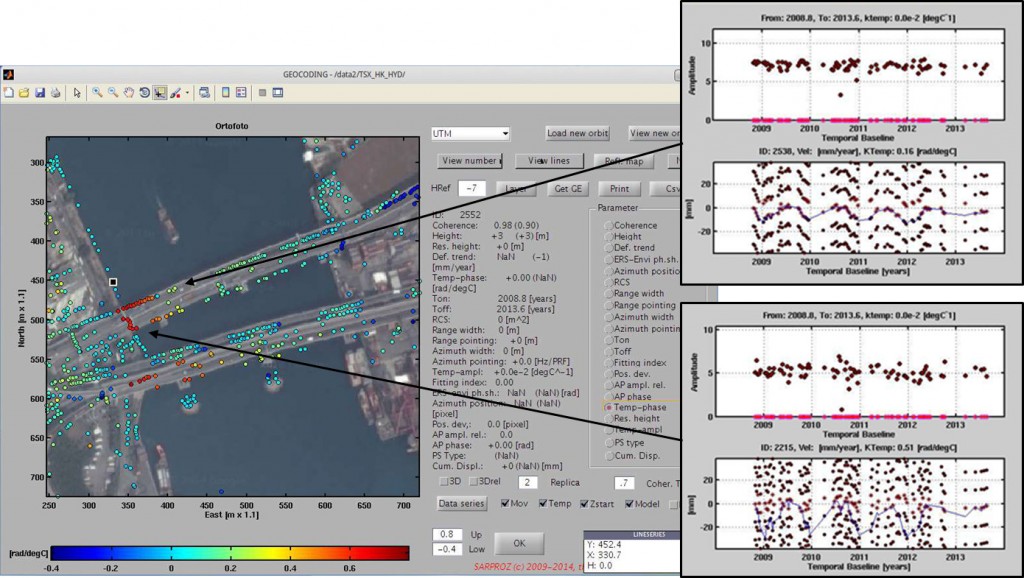Open a file with the folder icon
The image size is (1024, 578).
[x=24, y=92]
